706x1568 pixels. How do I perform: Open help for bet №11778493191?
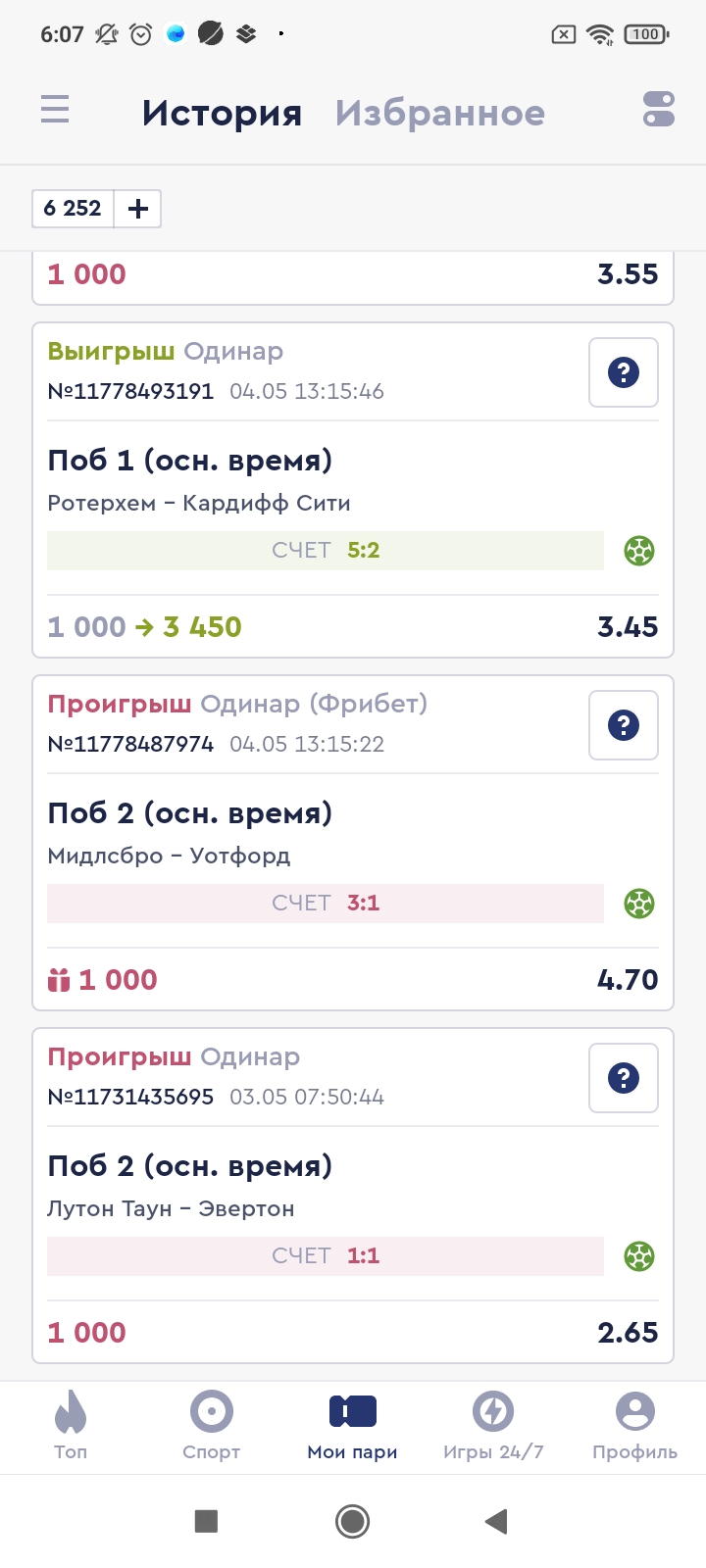click(x=623, y=372)
